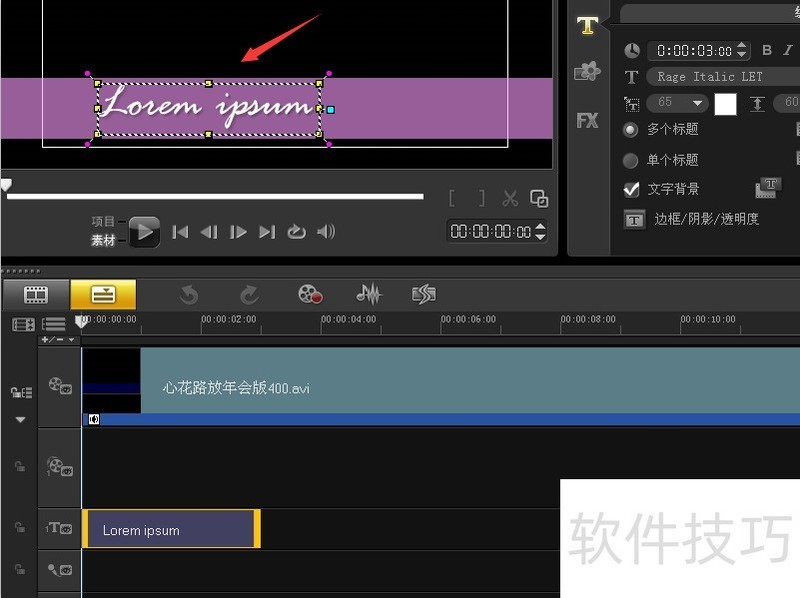Click the enlarge preview window icon
The image size is (800, 598).
click(539, 198)
